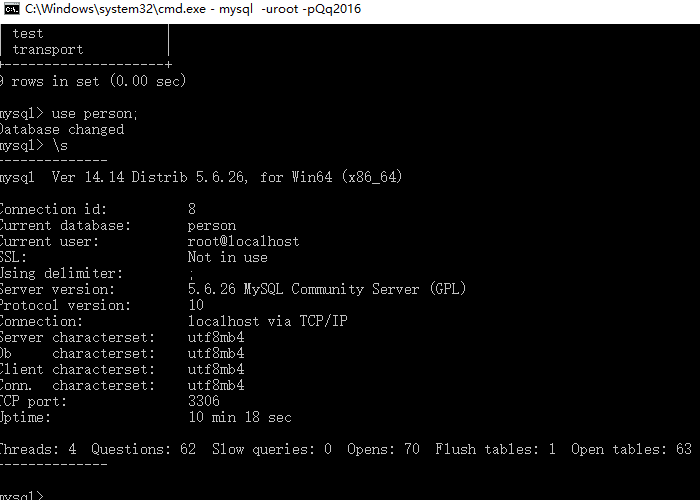Viewport: 700px width, 500px height.
Task: Click the cmd.exe icon in title bar
Action: tap(12, 9)
